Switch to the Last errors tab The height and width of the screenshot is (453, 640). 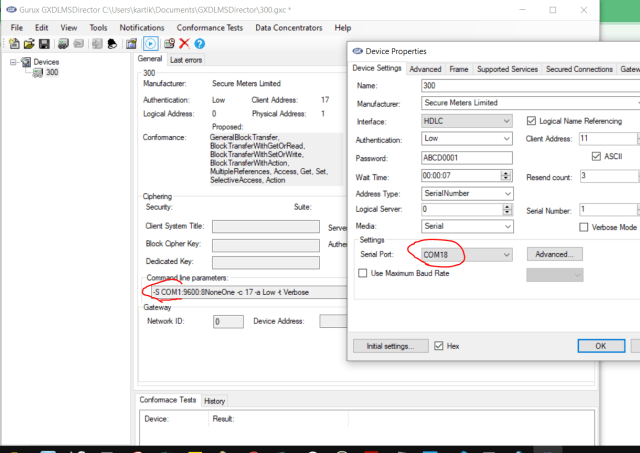pyautogui.click(x=186, y=60)
